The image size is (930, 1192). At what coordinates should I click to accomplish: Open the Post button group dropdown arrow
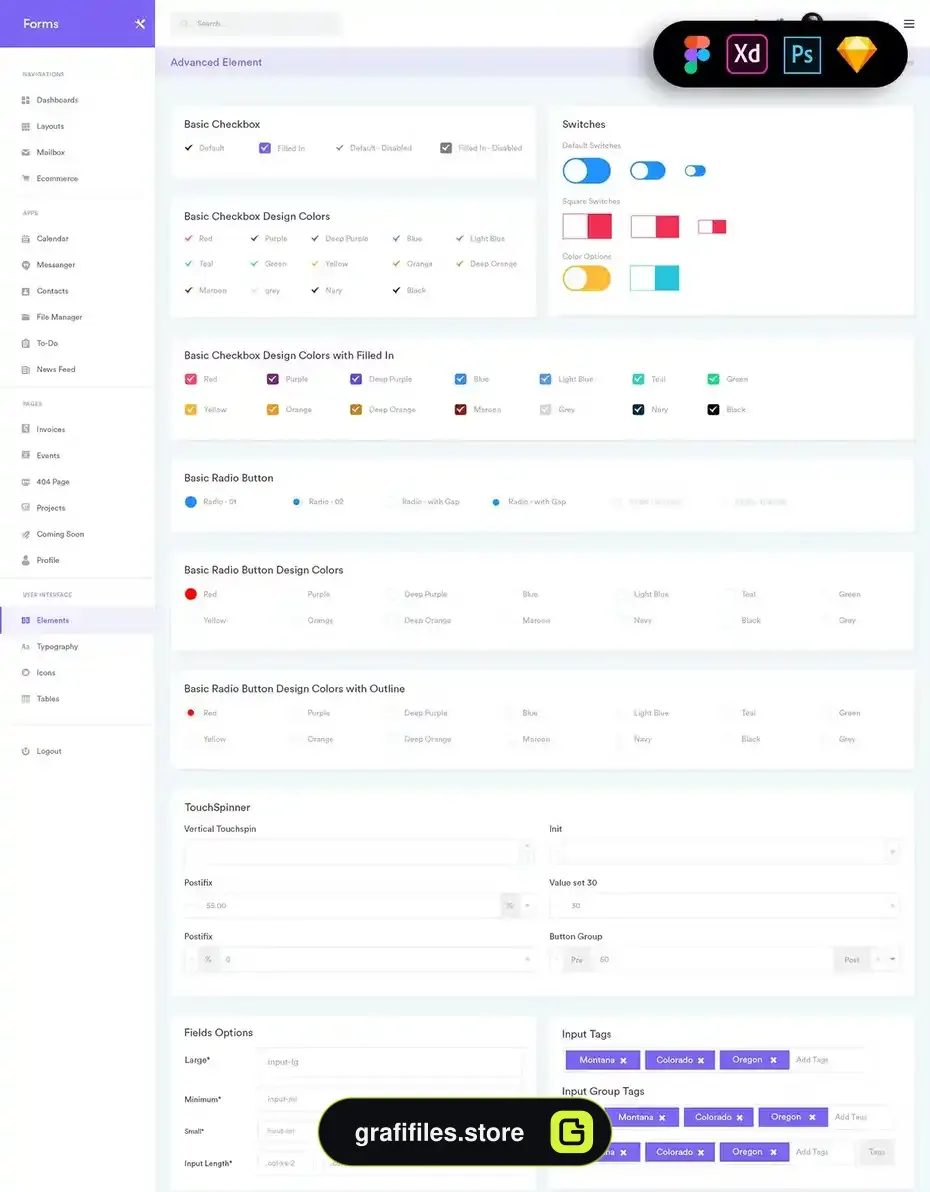pos(893,959)
